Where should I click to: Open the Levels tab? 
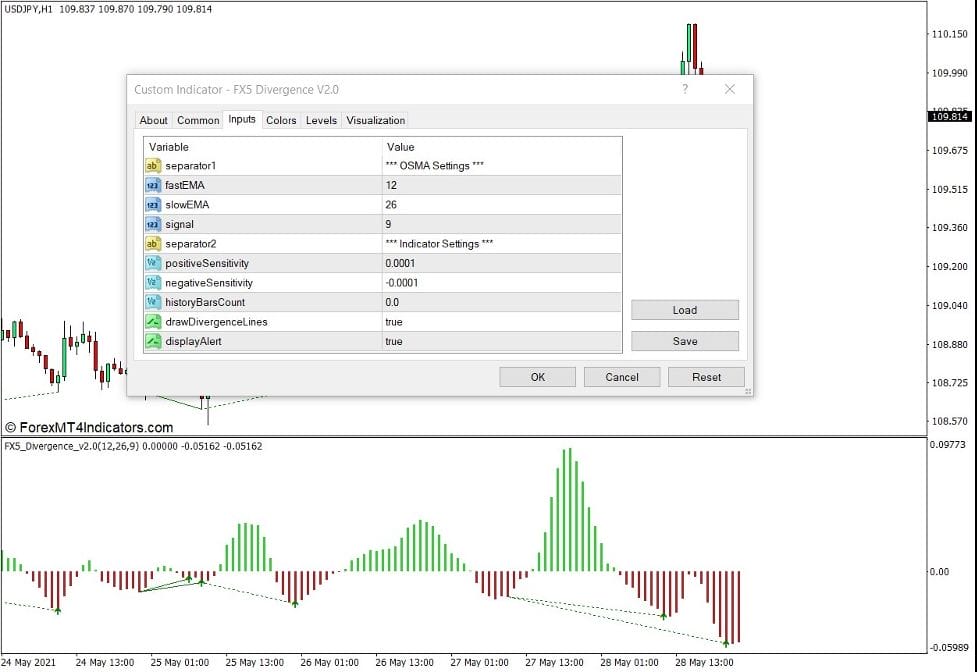click(321, 120)
